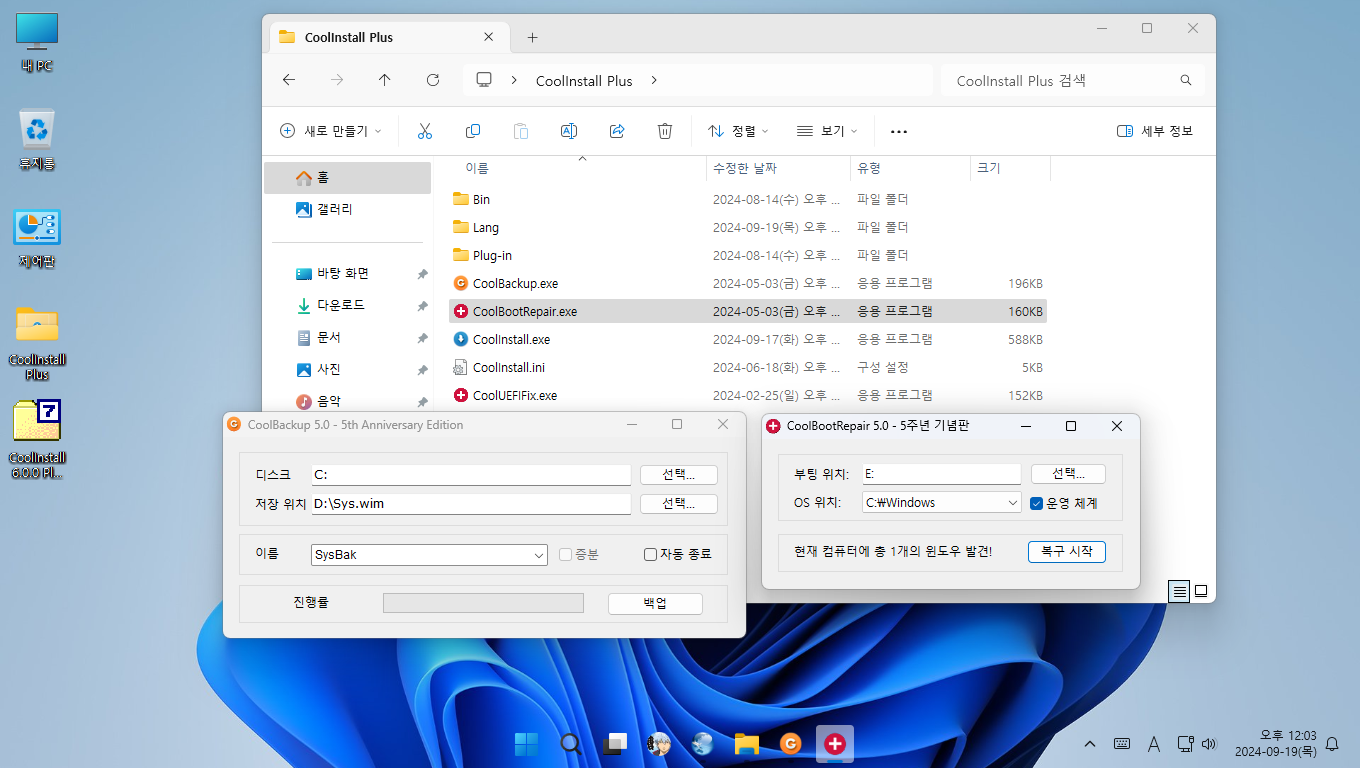
Task: Expand the chevron left of CoolInstall Plus breadcrumb
Action: tap(514, 80)
